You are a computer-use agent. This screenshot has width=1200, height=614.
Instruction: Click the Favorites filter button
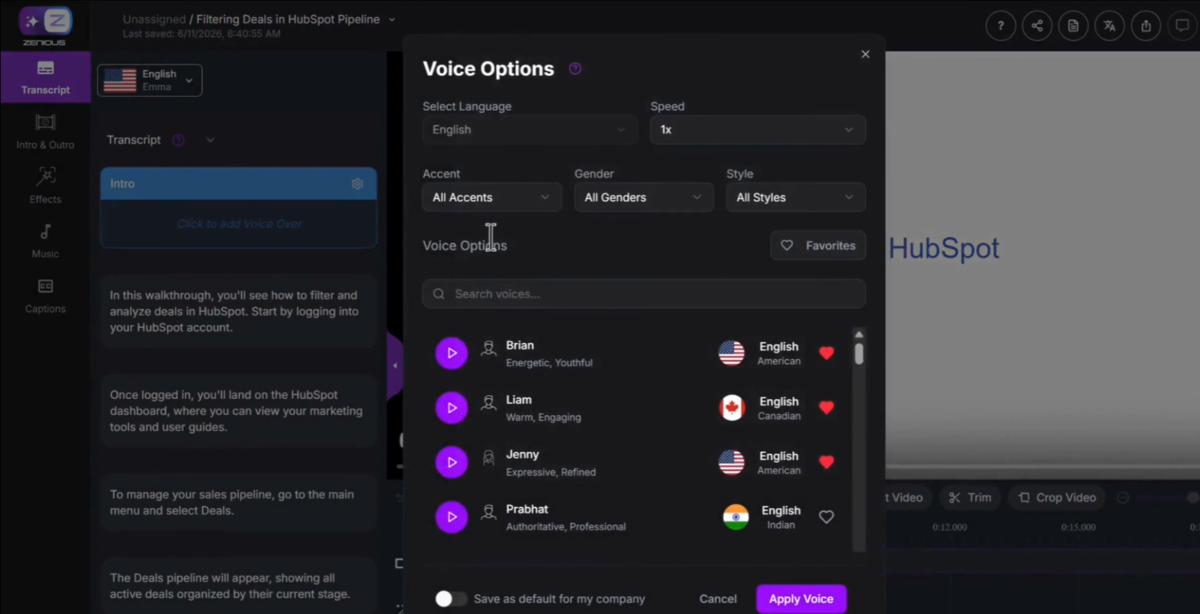tap(818, 245)
